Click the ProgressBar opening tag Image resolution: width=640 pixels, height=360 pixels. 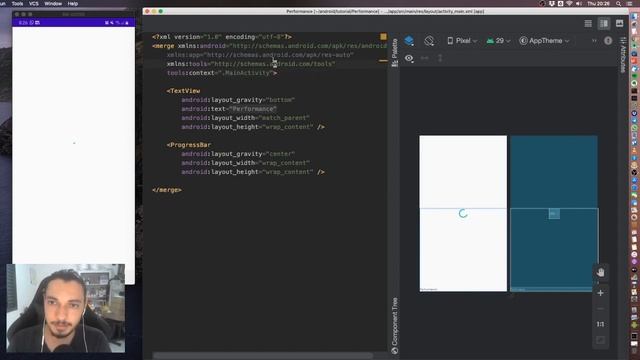tap(189, 145)
